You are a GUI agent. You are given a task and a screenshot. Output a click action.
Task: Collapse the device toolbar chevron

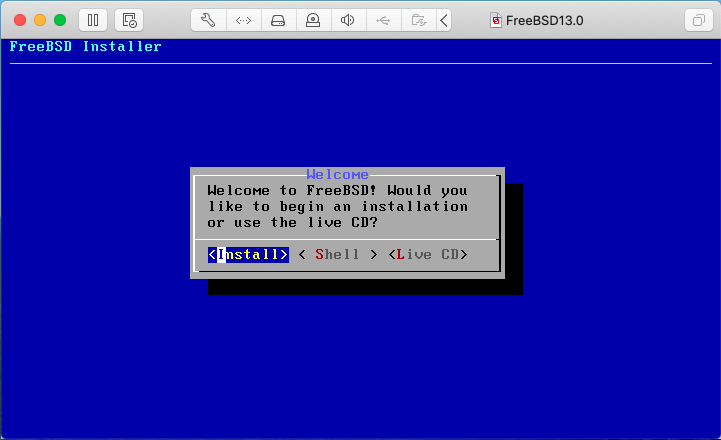point(444,20)
